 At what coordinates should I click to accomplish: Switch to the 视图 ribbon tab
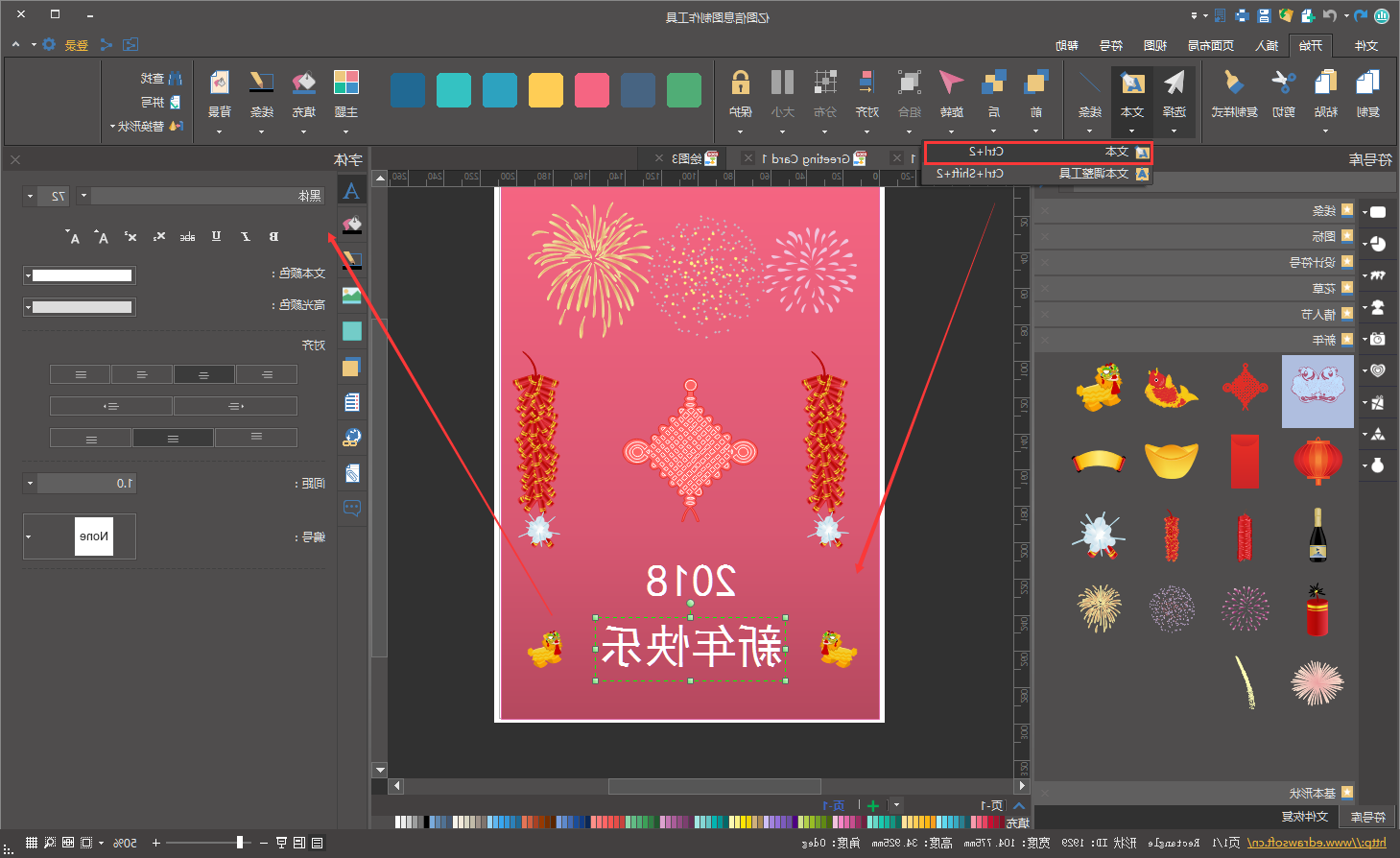tap(1155, 45)
